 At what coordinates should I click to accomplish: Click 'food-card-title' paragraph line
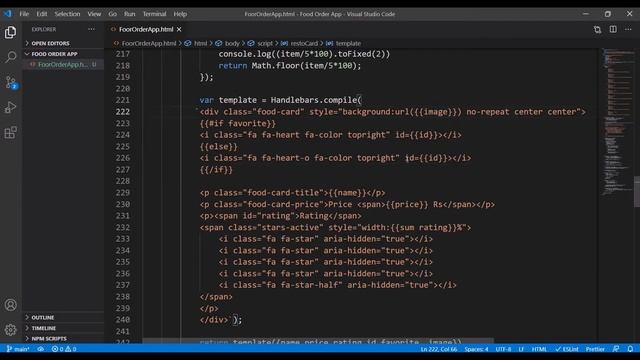pos(292,193)
